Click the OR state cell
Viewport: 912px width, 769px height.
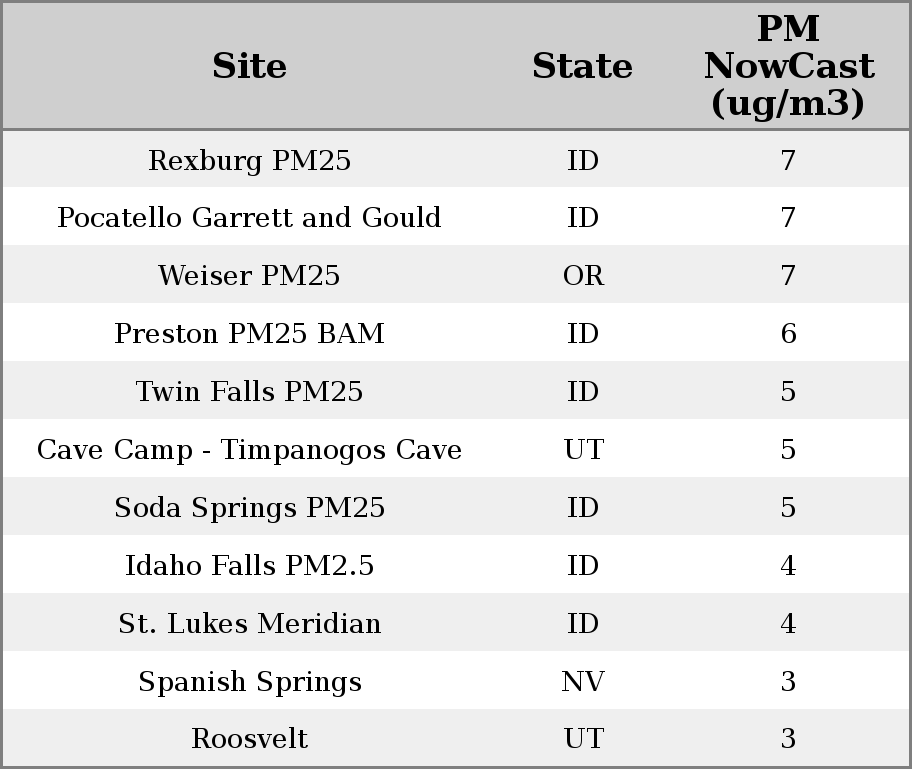[583, 276]
